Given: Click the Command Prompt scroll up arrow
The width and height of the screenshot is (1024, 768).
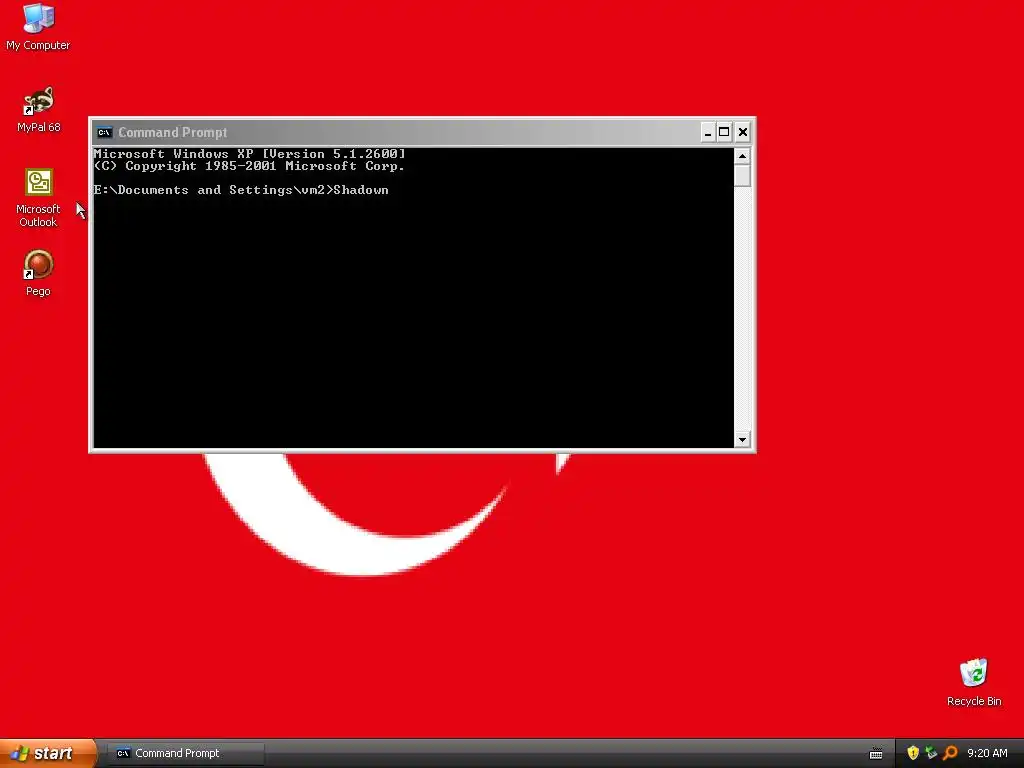Looking at the screenshot, I should 742,156.
